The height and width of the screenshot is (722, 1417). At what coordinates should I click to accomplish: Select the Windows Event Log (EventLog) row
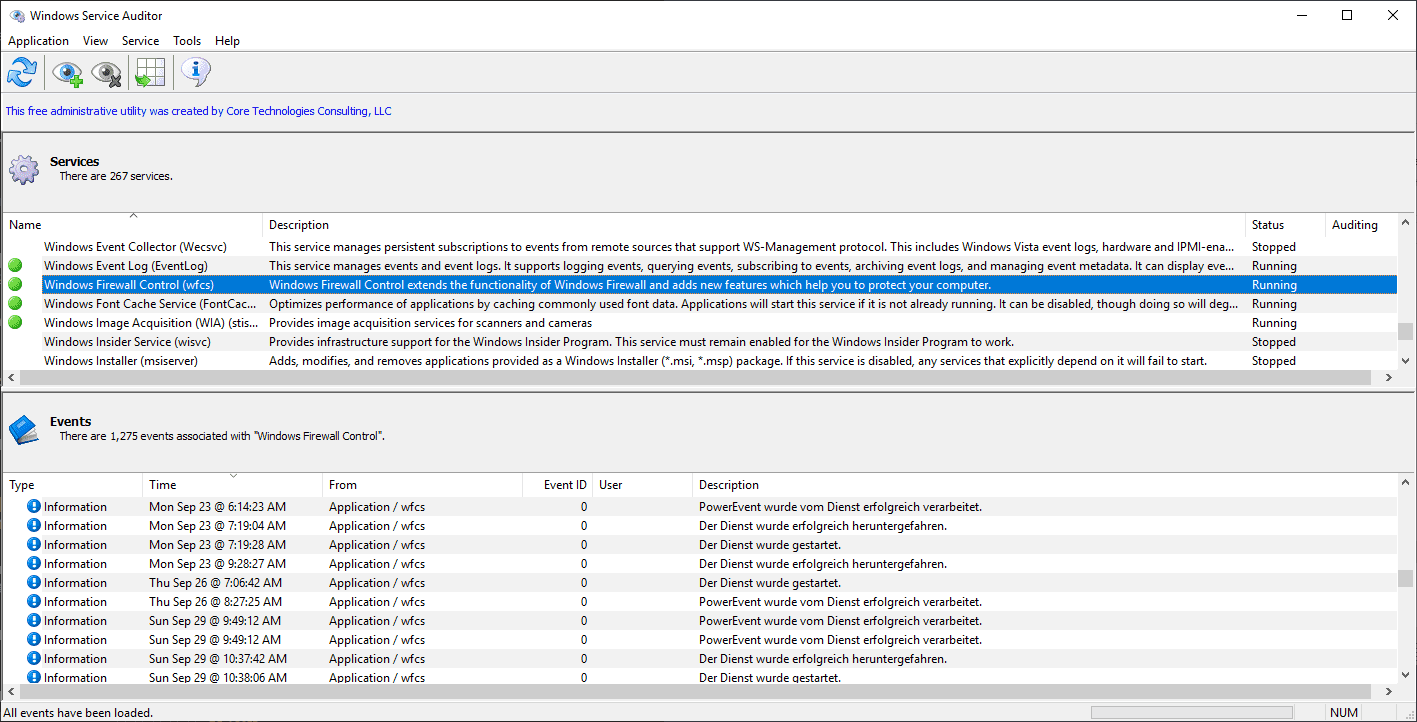tap(700, 266)
